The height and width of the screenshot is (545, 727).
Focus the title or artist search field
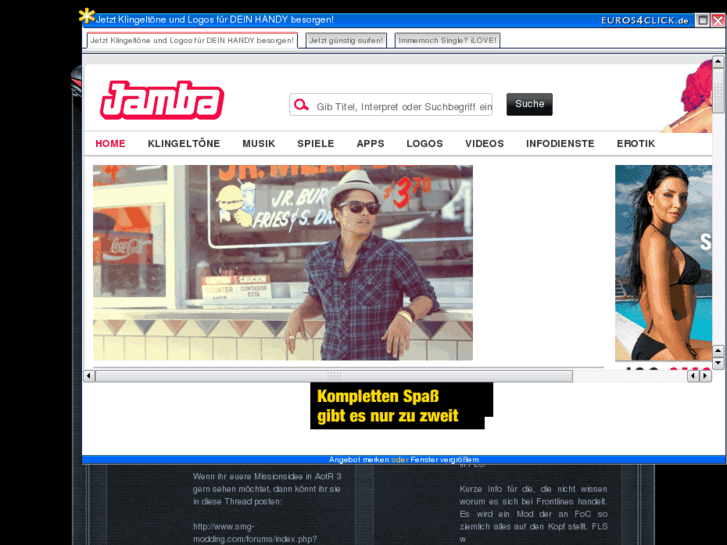tap(391, 105)
